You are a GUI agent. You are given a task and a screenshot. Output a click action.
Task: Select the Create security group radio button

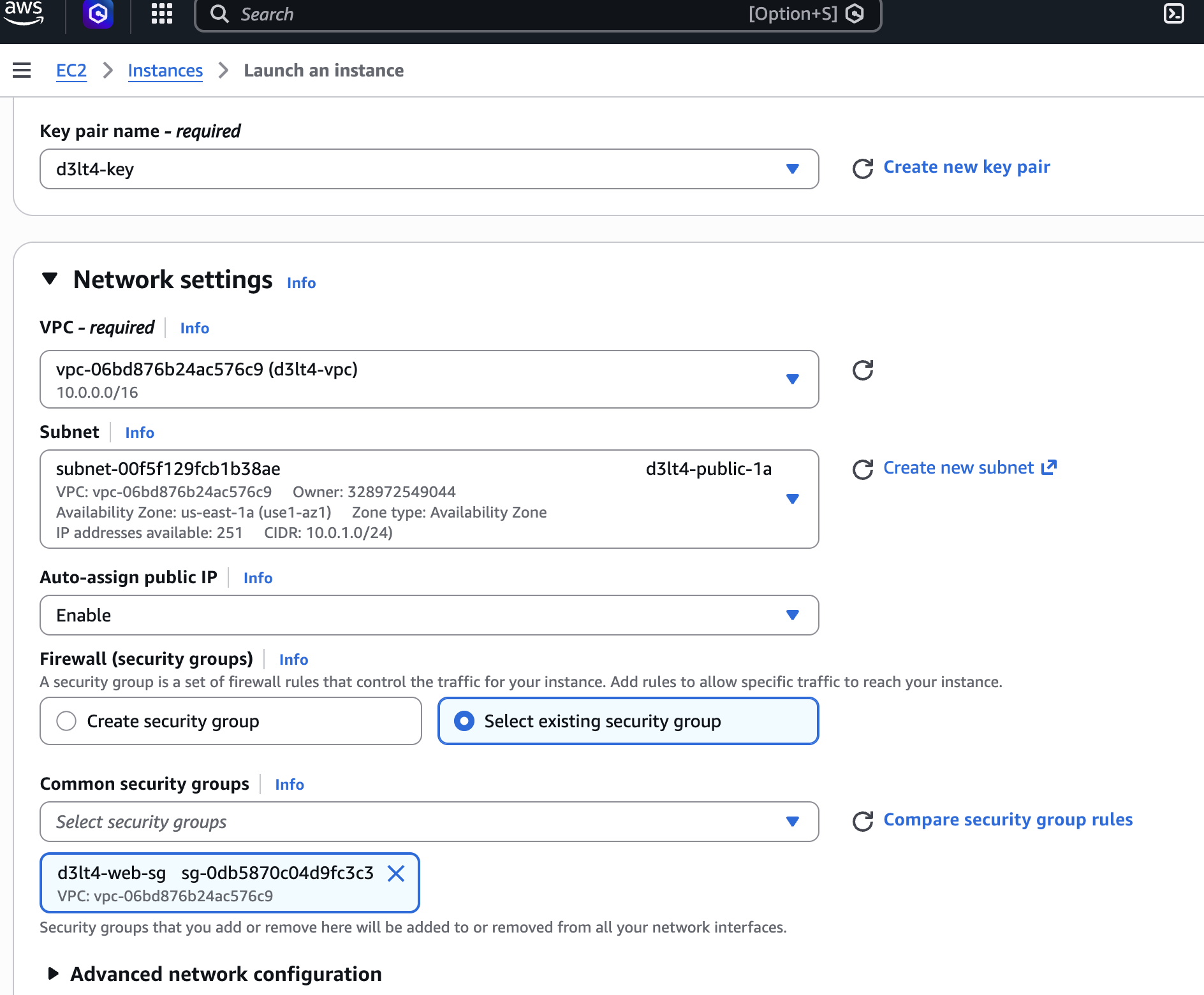click(66, 721)
